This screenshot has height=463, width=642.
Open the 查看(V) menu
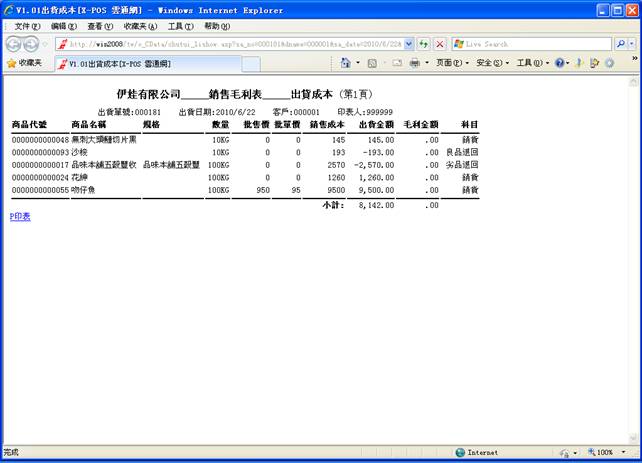100,26
